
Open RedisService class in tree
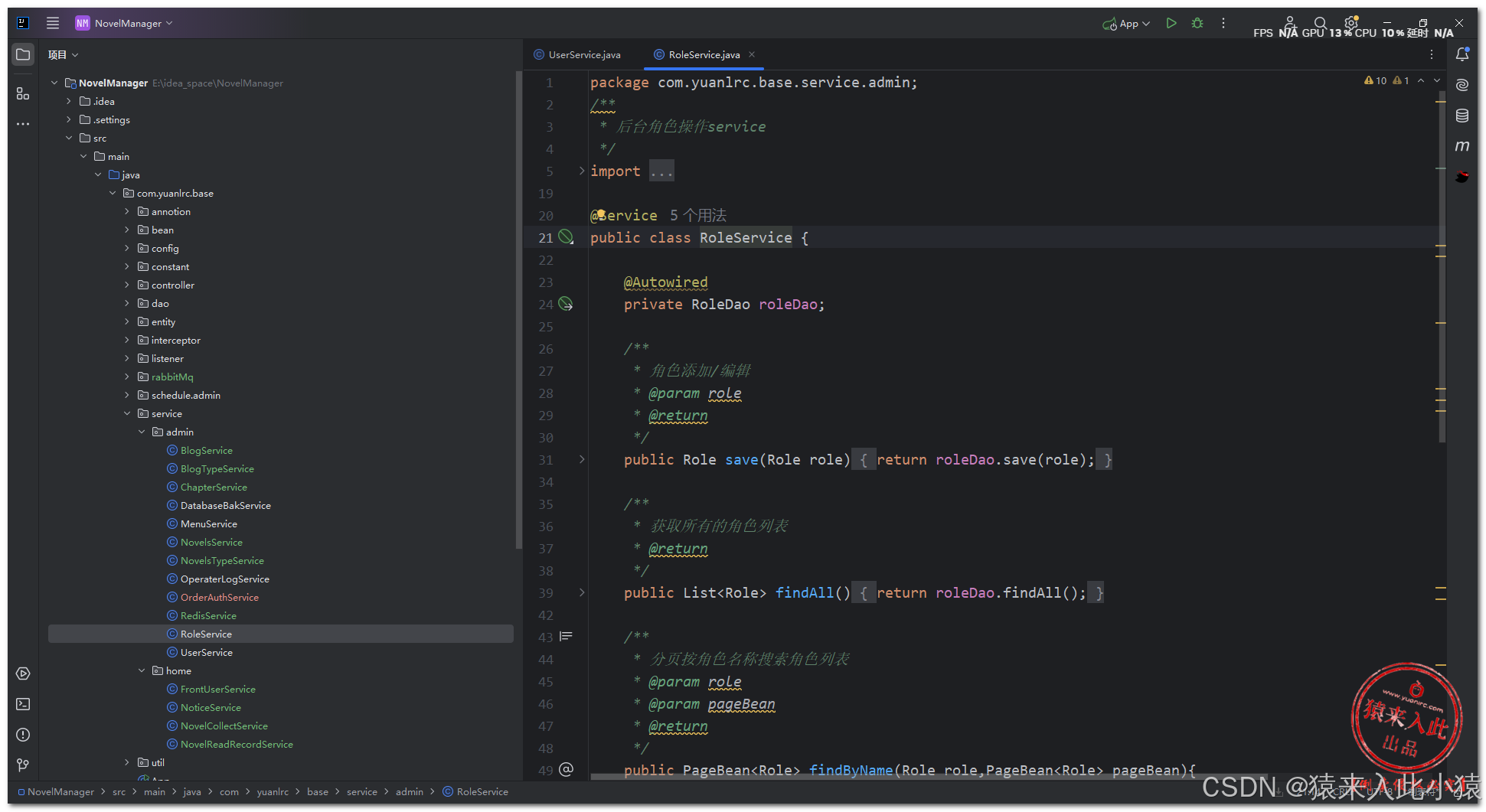coord(208,615)
